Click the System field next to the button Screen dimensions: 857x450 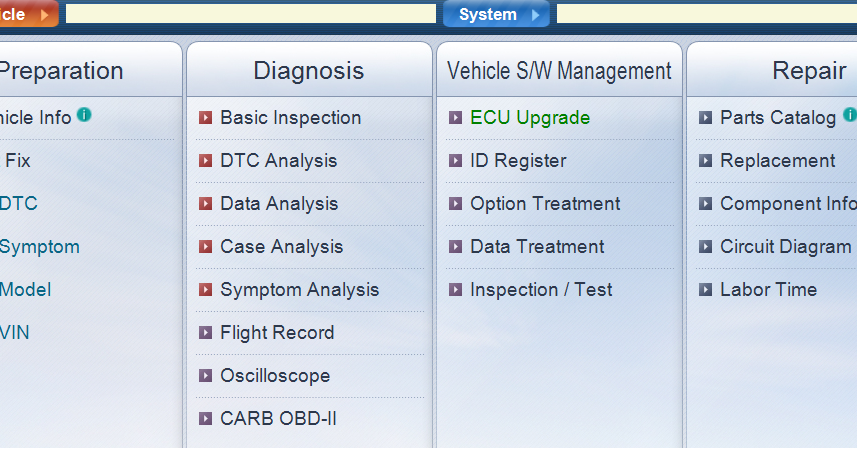pyautogui.click(x=706, y=14)
